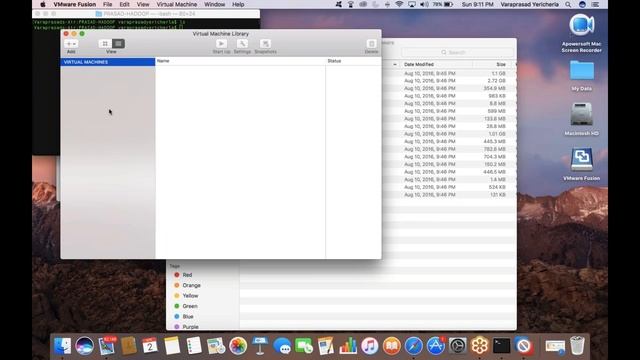This screenshot has width=640, height=360.
Task: Open the Virtual Machine menu
Action: click(x=177, y=4)
